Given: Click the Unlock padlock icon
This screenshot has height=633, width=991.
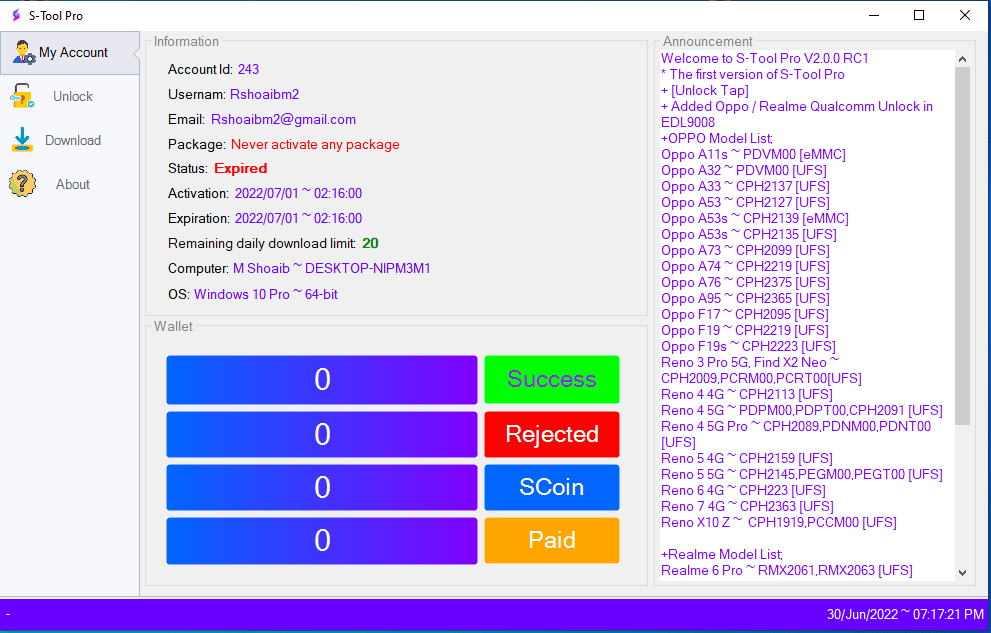Looking at the screenshot, I should pyautogui.click(x=22, y=97).
